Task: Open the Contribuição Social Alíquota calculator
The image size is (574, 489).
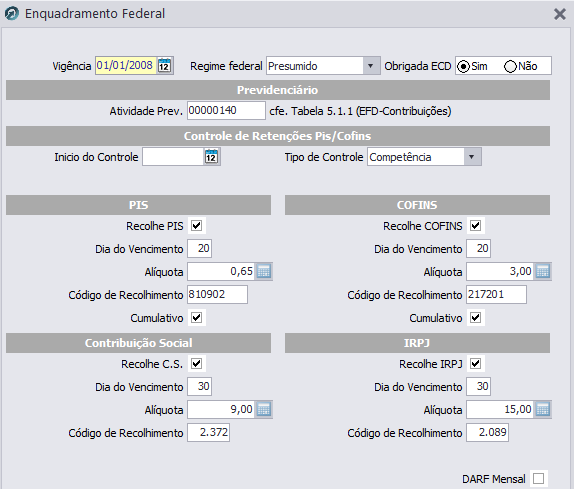Action: 264,409
